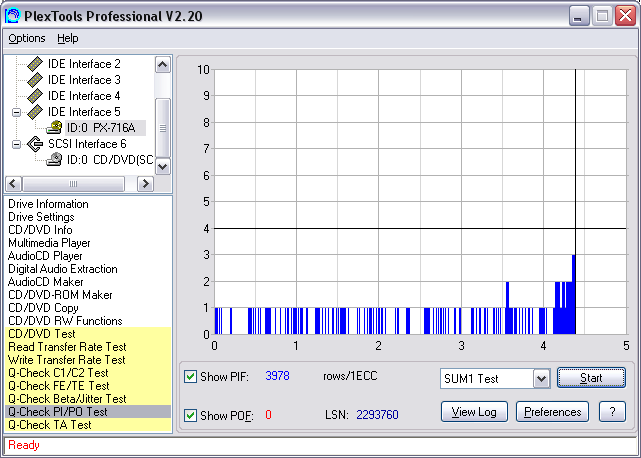This screenshot has width=641, height=458.
Task: Open Multimedia Player
Action: [49, 243]
